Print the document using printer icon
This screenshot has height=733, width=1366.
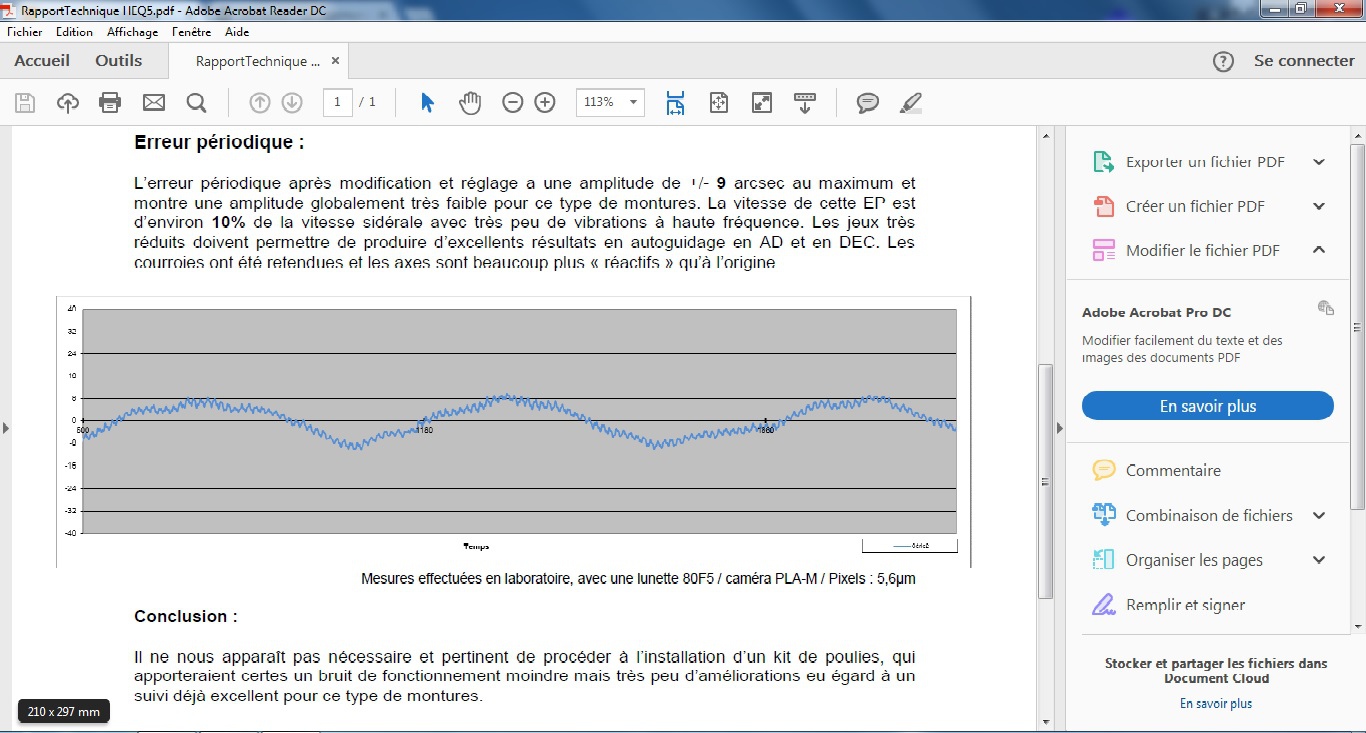point(110,102)
